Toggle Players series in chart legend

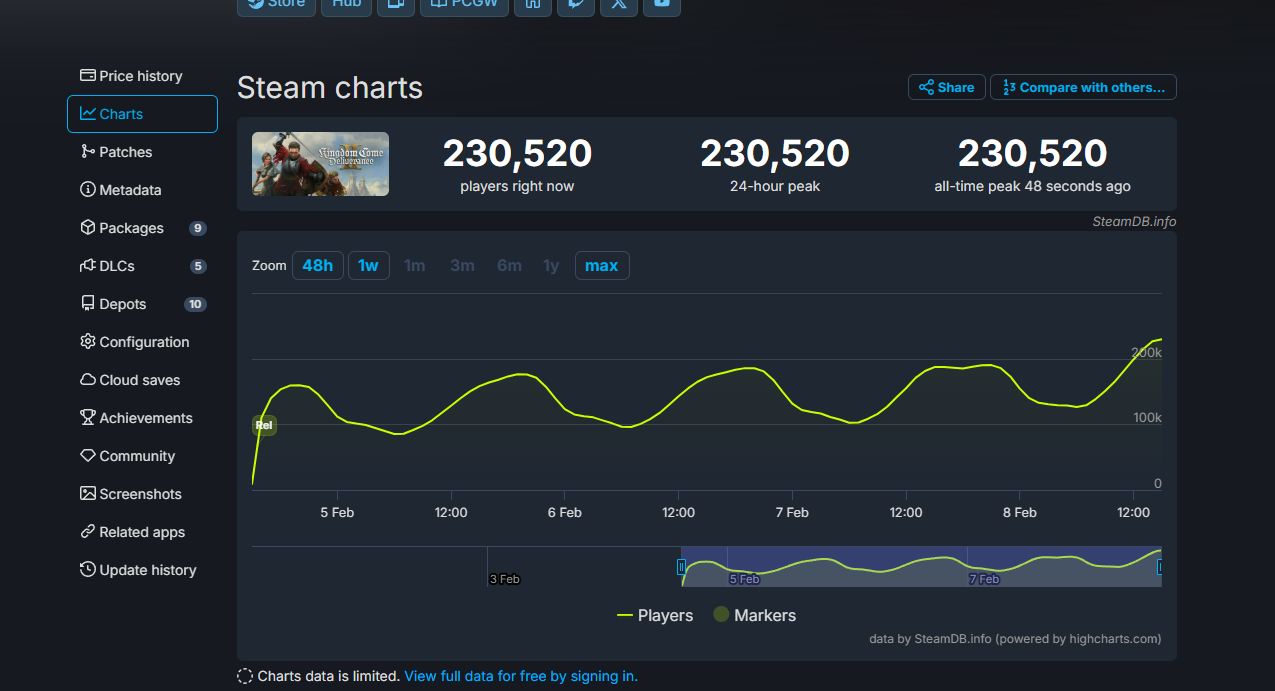[655, 615]
